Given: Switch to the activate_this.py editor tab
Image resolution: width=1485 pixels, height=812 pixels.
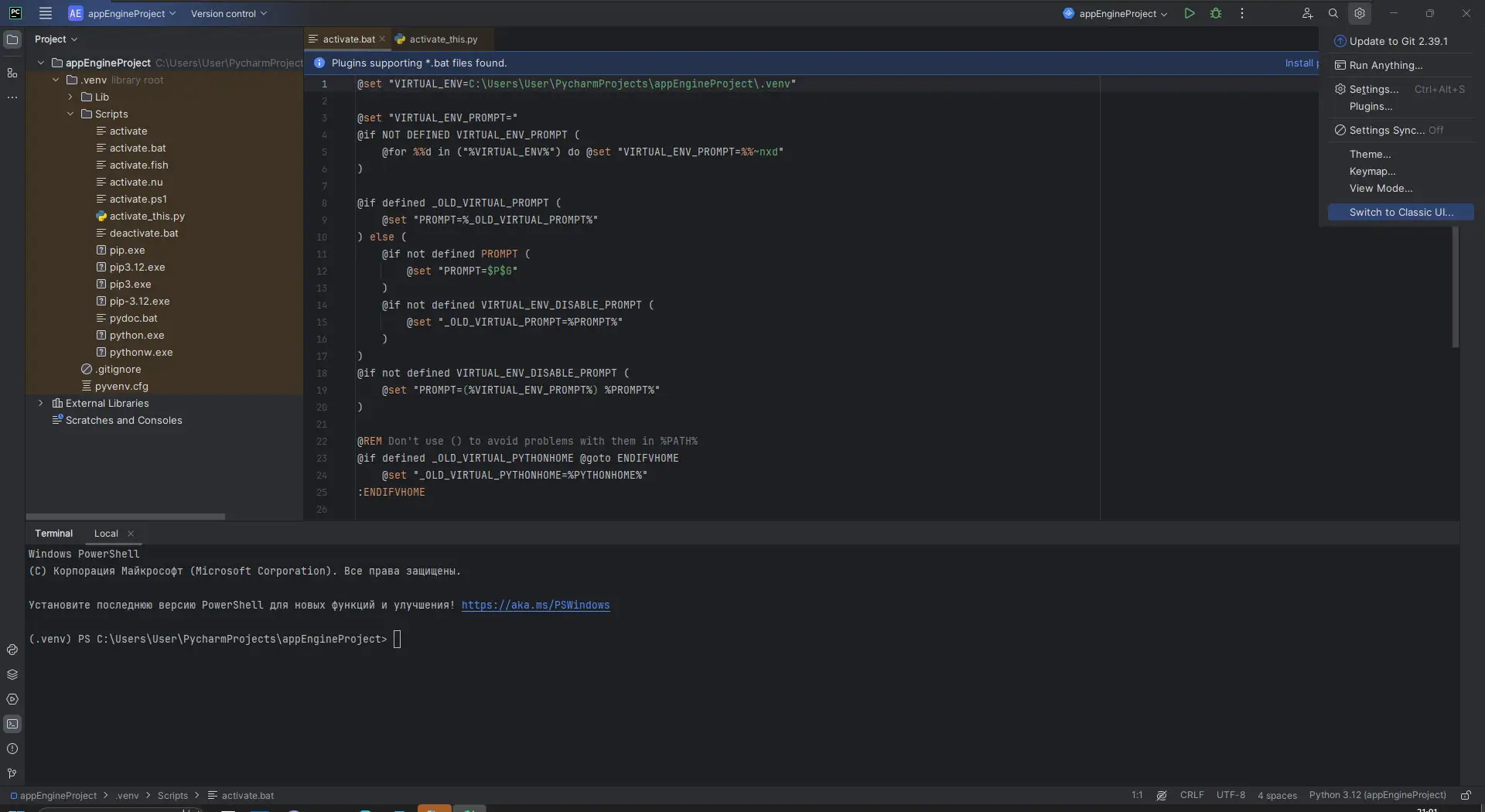Looking at the screenshot, I should (442, 39).
